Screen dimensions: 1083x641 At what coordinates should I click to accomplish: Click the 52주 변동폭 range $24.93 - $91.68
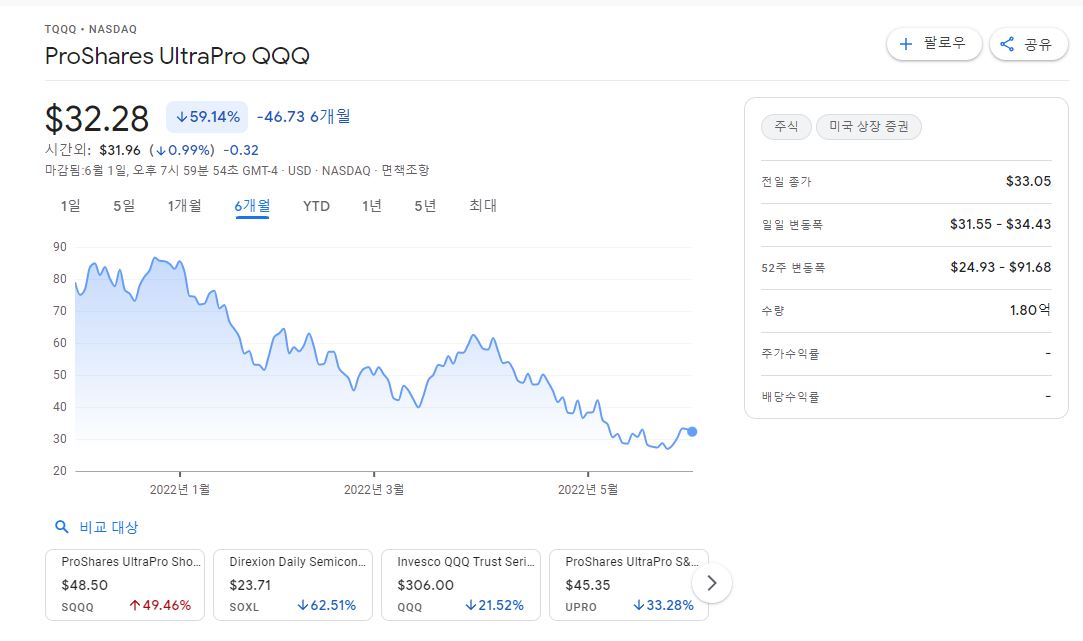[x=1000, y=267]
